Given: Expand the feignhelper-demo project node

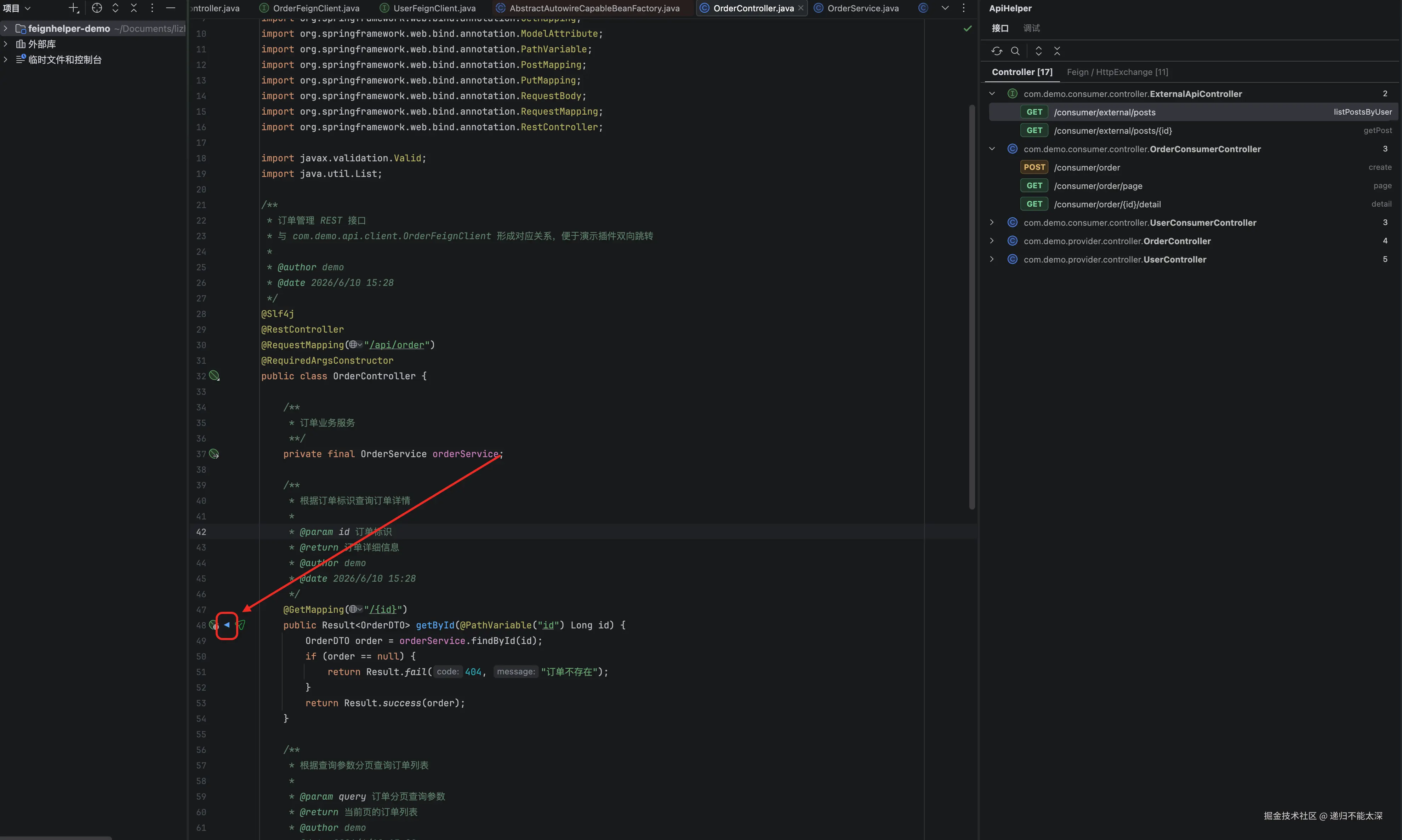Looking at the screenshot, I should point(6,28).
